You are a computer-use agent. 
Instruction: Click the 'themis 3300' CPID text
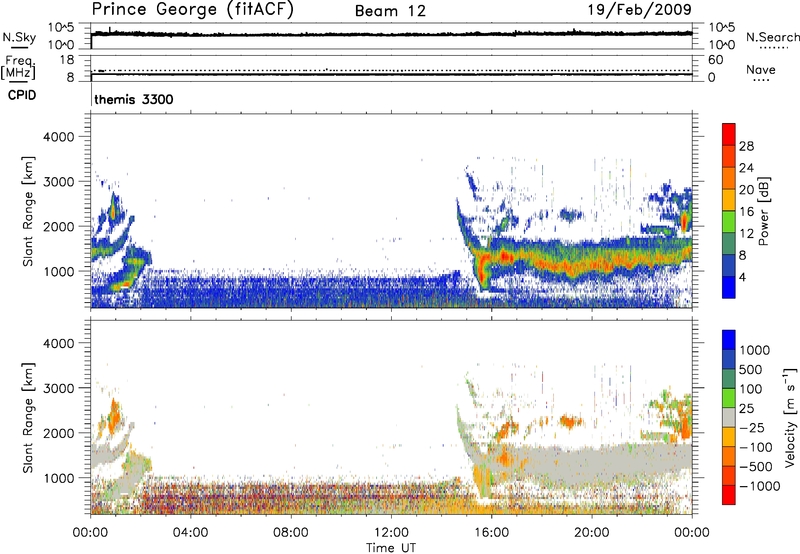point(134,99)
